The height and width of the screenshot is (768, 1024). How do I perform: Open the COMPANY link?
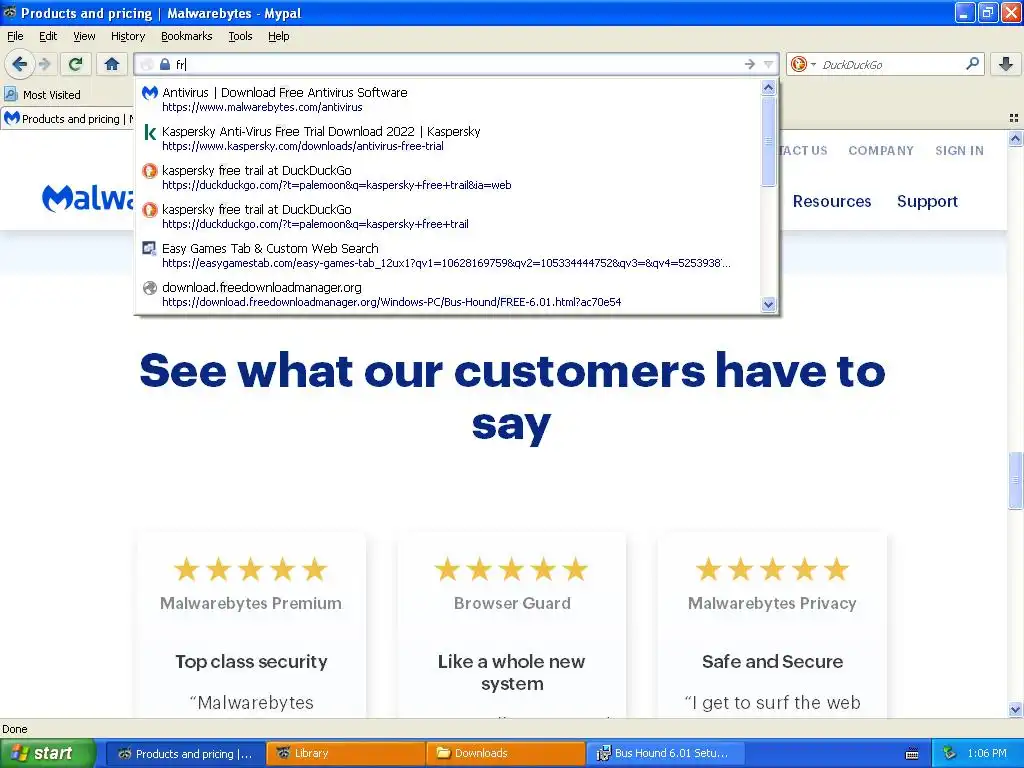tap(881, 150)
